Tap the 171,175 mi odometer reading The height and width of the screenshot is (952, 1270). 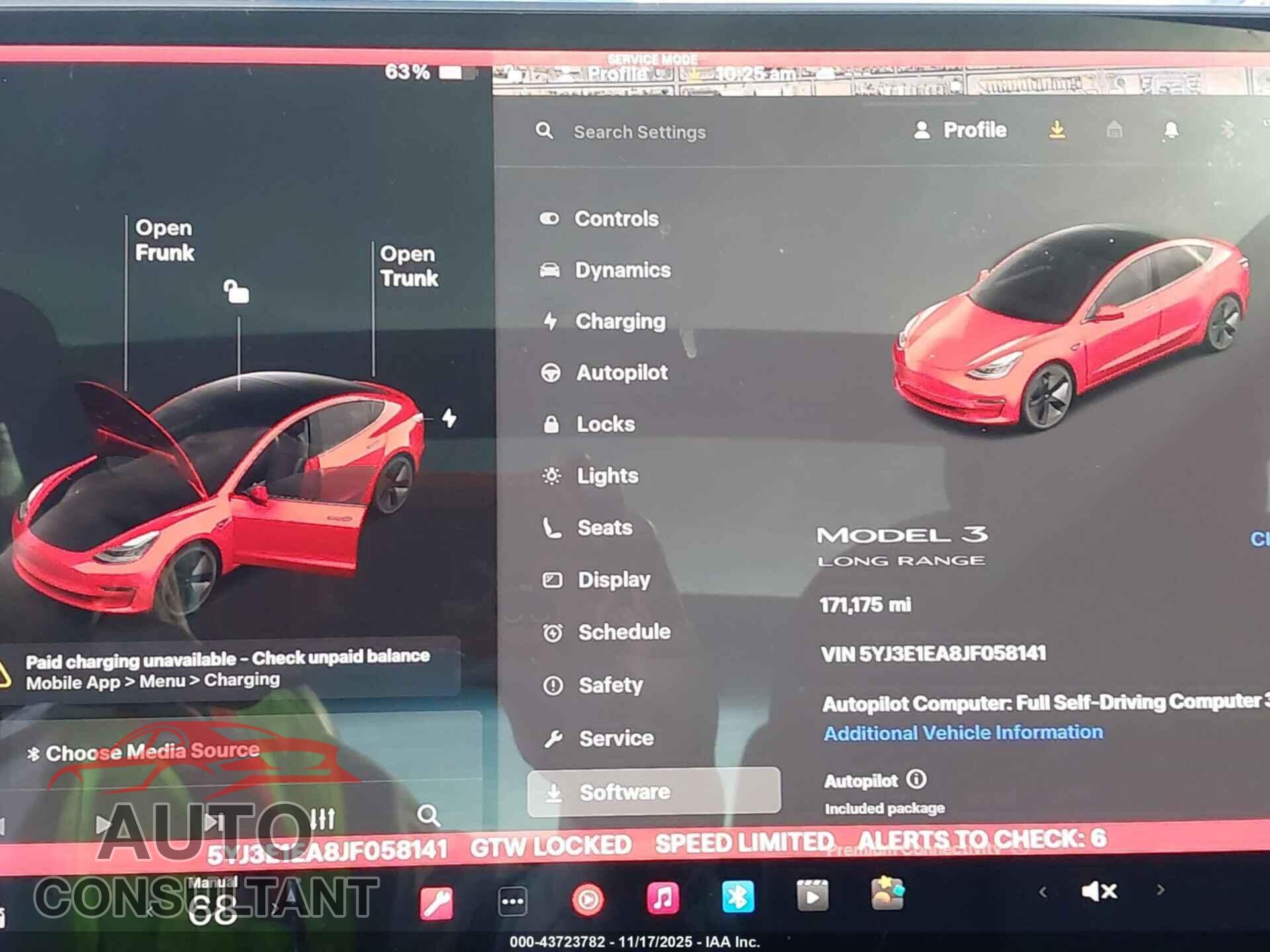(865, 604)
